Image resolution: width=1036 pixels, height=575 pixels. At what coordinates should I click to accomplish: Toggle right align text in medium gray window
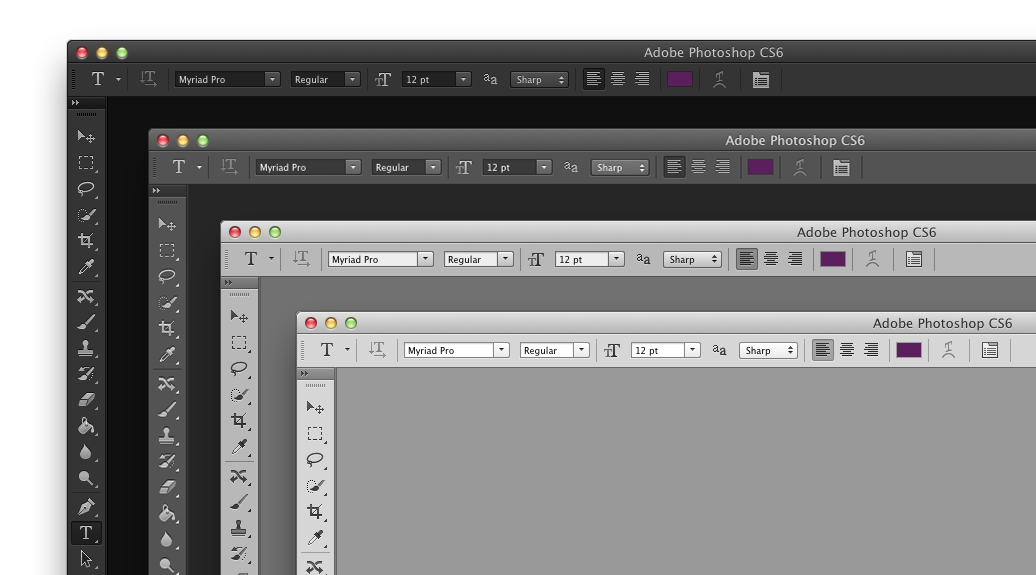795,259
